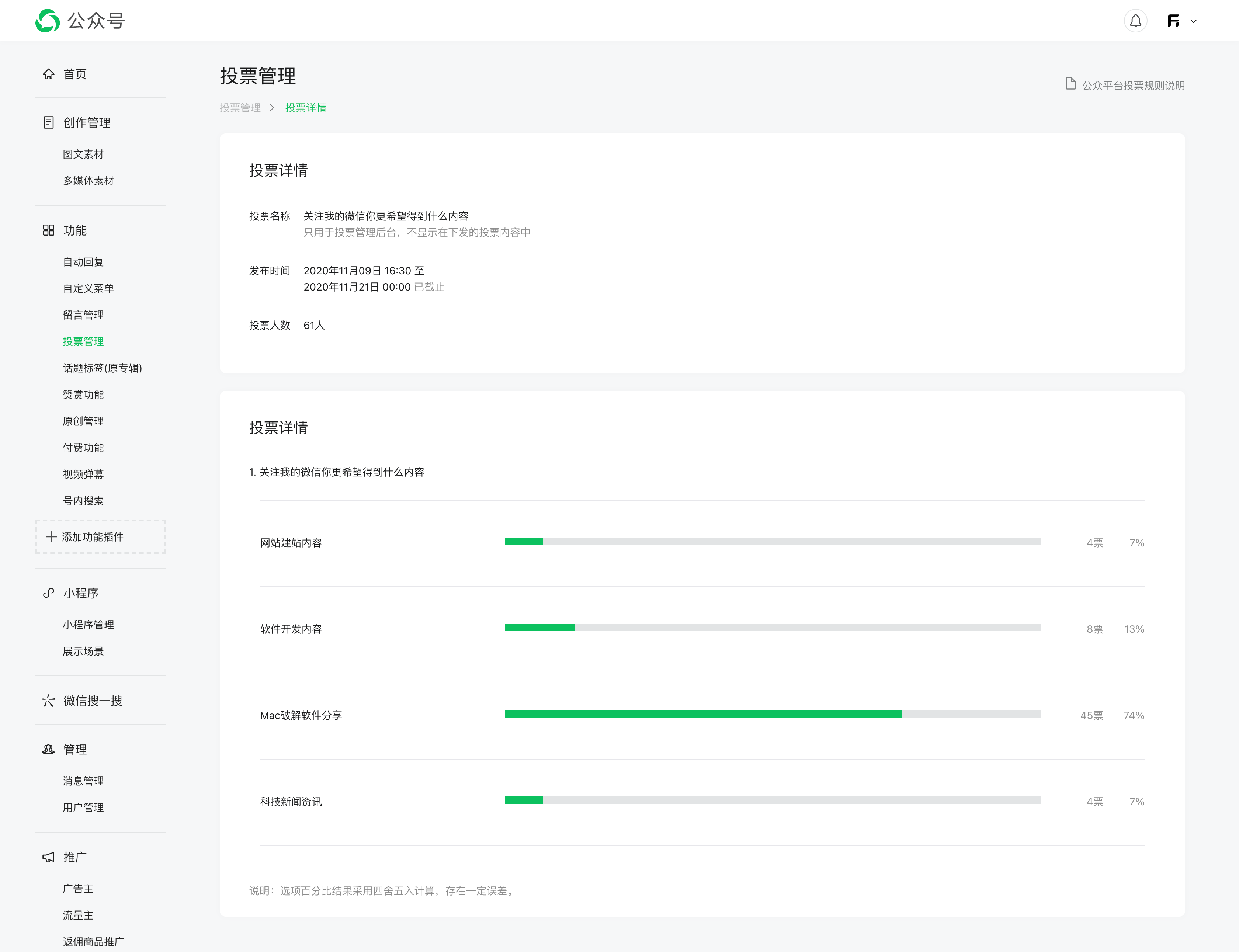Open the 推广 section heading
Viewport: 1239px width, 952px height.
click(x=75, y=857)
